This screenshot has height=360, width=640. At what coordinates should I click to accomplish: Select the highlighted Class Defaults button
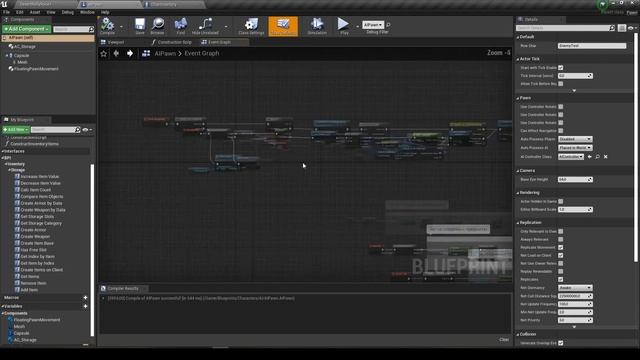click(283, 26)
